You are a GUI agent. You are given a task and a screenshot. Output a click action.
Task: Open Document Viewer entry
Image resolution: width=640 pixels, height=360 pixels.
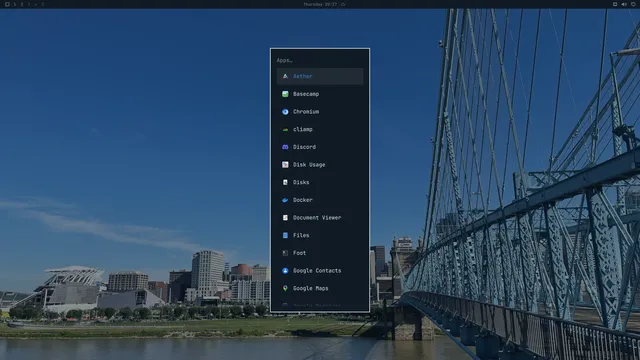320,218
